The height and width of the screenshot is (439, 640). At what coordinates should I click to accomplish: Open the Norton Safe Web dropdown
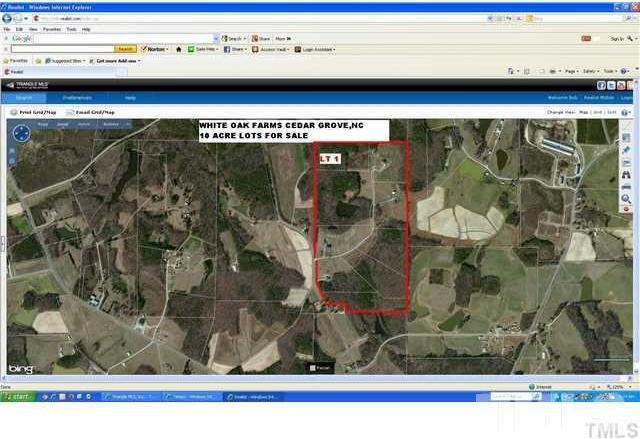(203, 49)
